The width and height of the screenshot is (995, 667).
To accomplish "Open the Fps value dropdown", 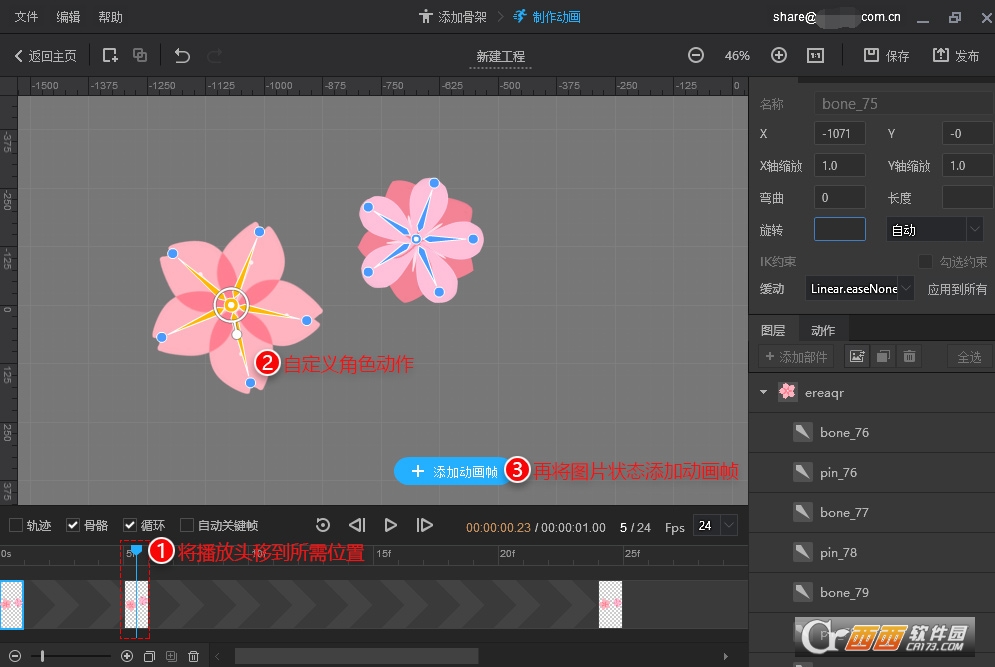I will pyautogui.click(x=728, y=525).
